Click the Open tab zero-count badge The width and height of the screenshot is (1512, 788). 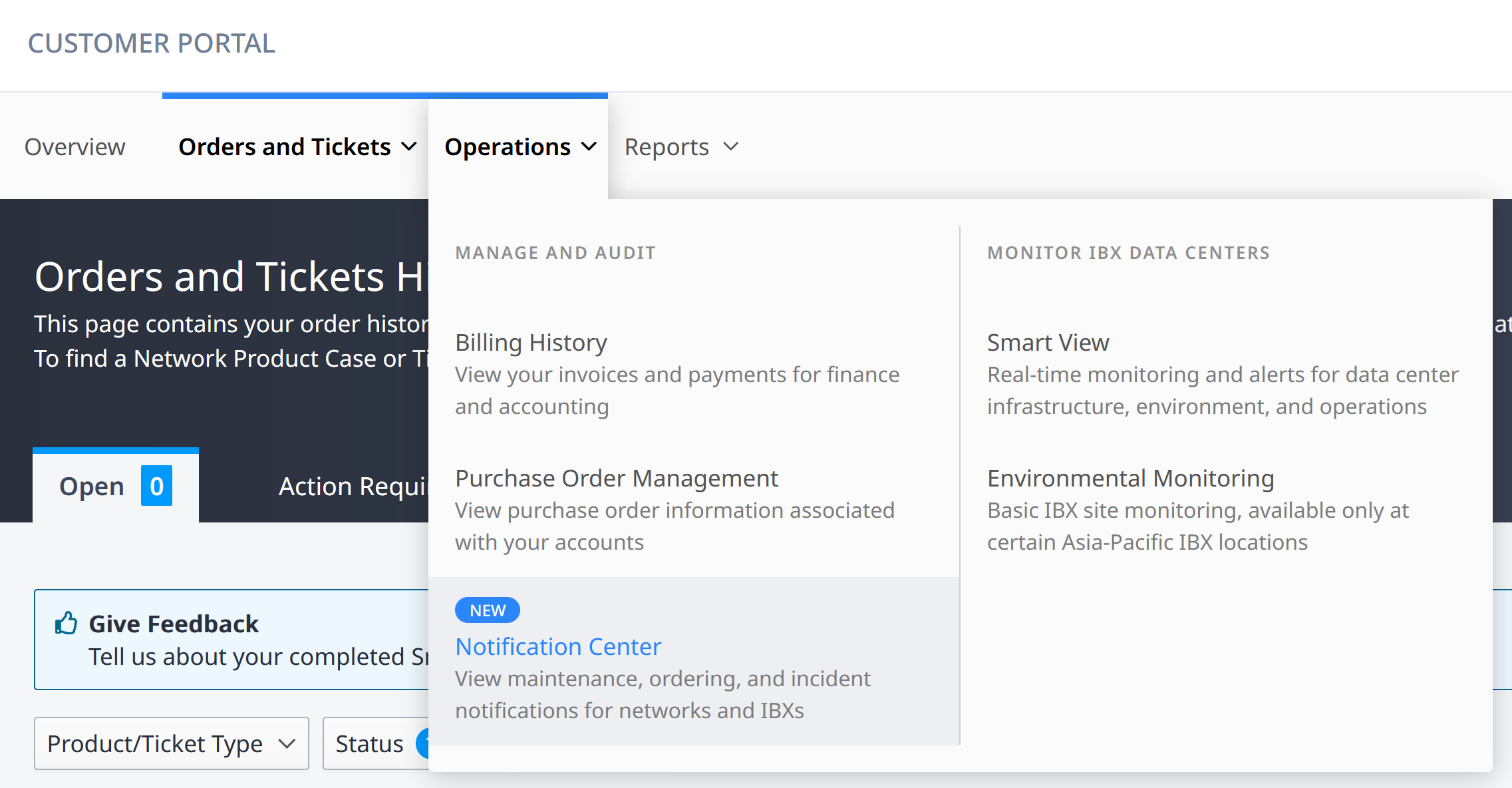[x=156, y=487]
